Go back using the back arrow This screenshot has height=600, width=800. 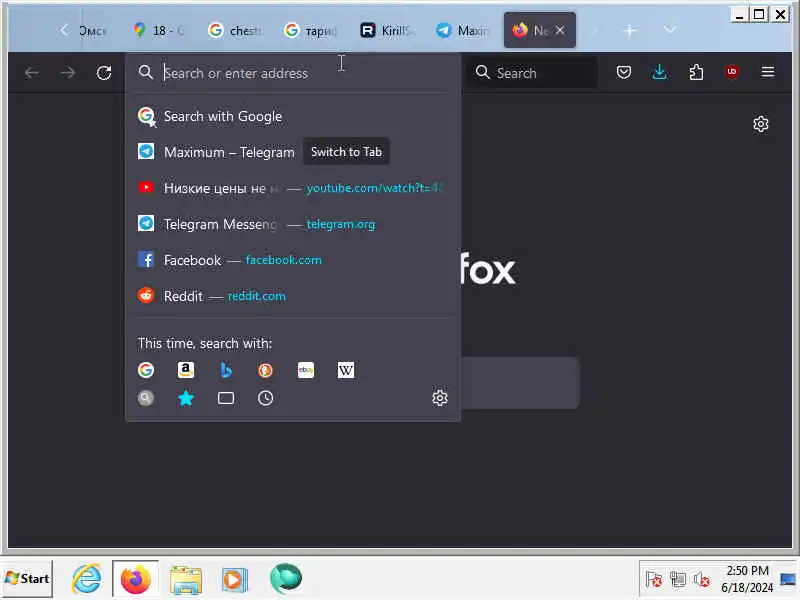pos(32,73)
